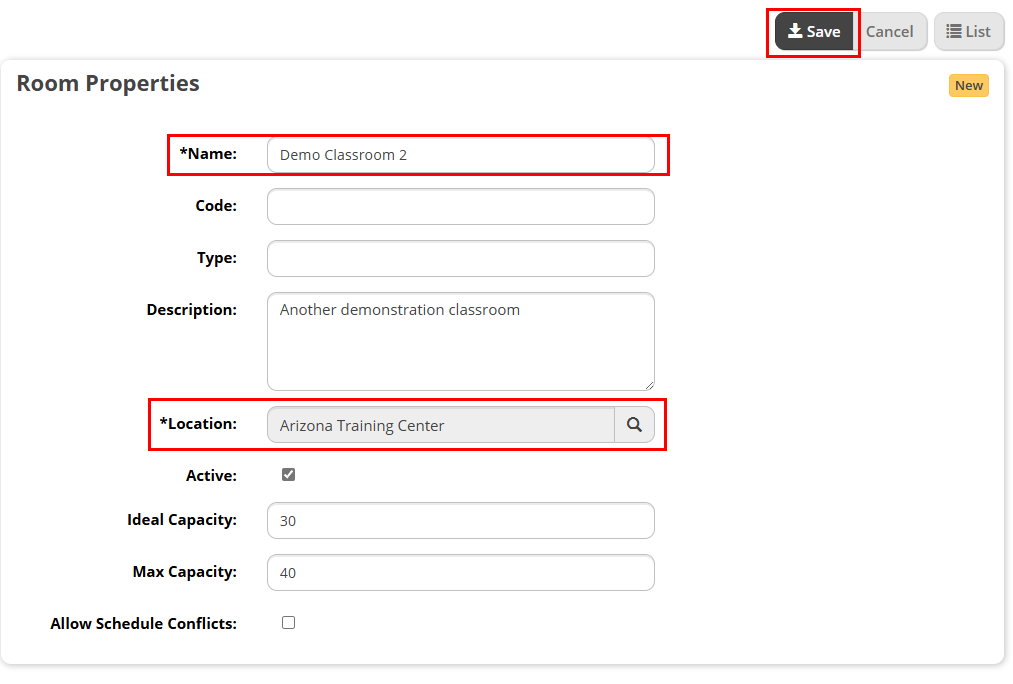Image resolution: width=1013 pixels, height=684 pixels.
Task: Click the Location search magnifier icon
Action: pos(634,425)
